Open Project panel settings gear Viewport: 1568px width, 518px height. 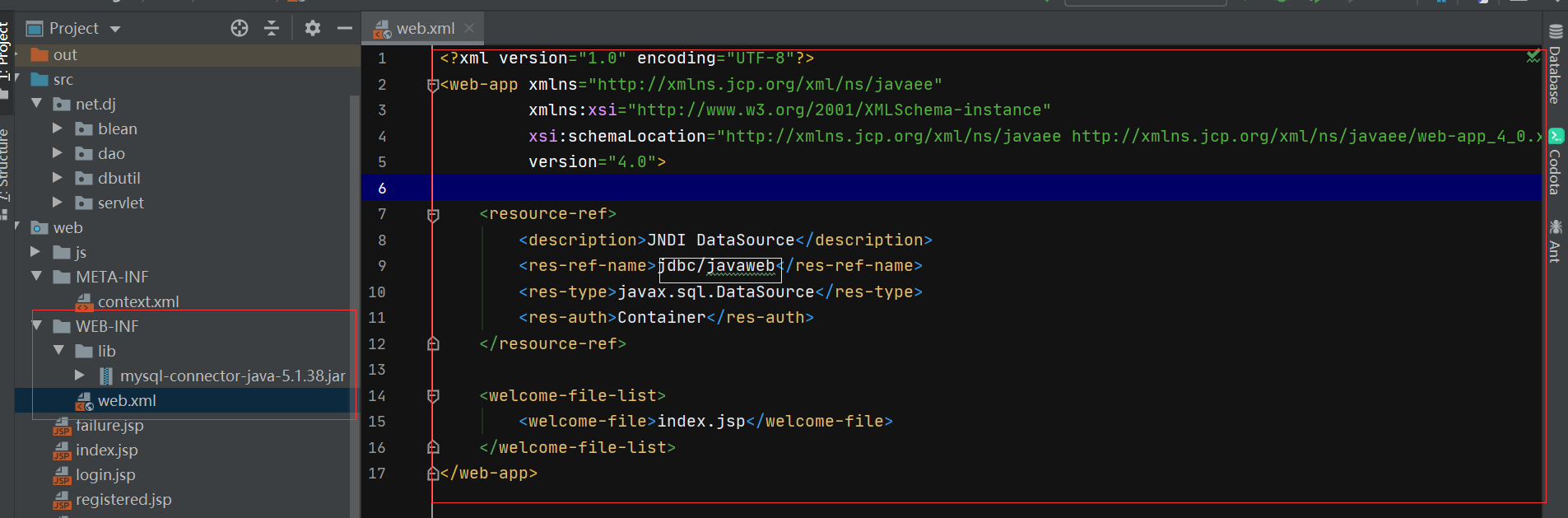[x=312, y=28]
